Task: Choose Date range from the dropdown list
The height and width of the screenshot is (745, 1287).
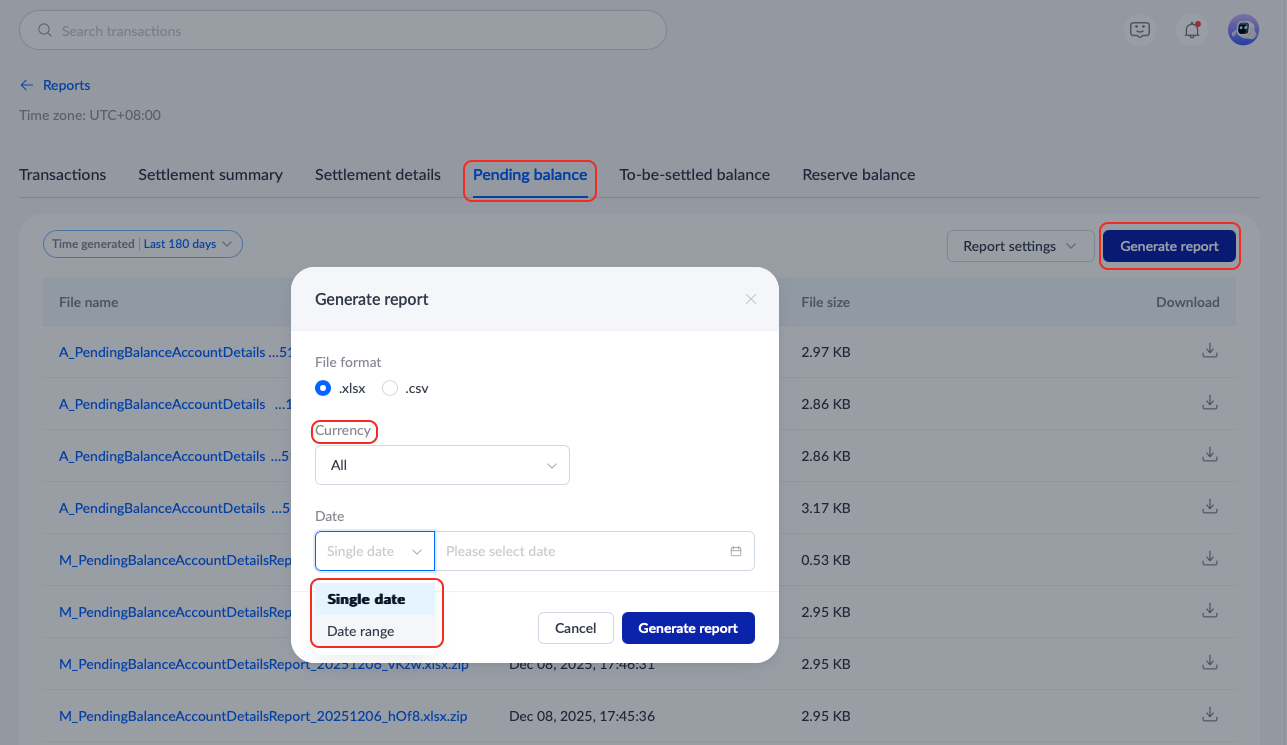Action: tap(361, 631)
